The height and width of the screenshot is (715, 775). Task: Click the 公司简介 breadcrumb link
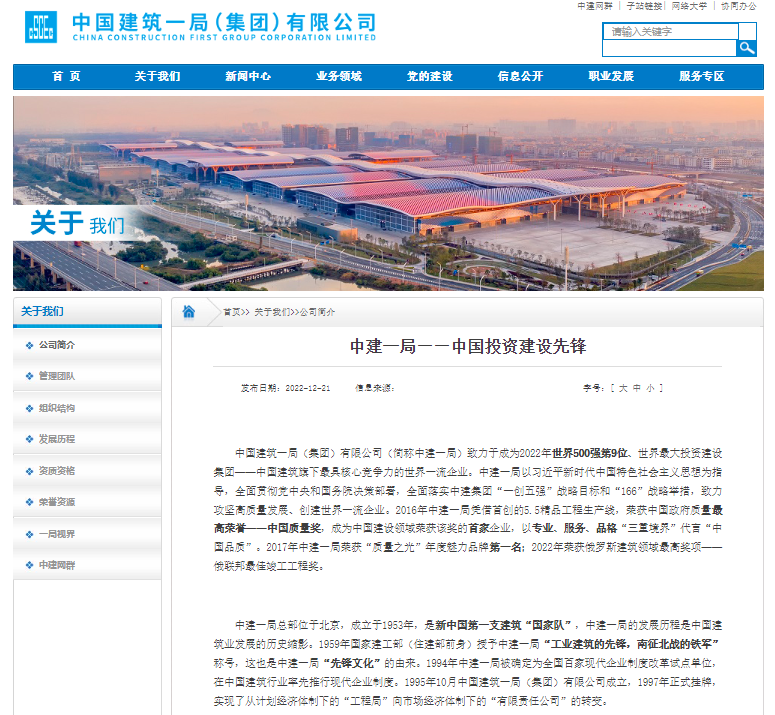[317, 312]
